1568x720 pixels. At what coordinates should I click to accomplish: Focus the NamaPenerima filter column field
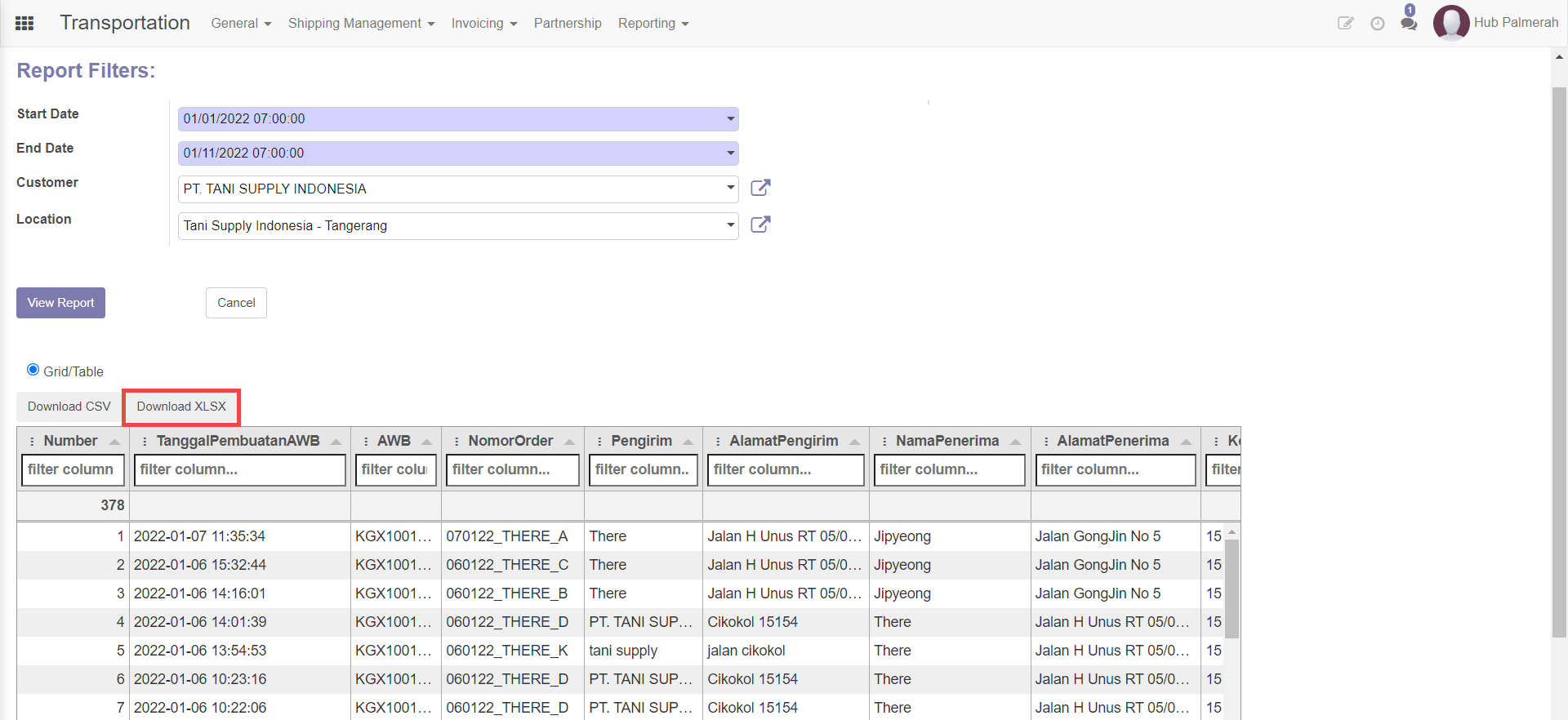[950, 470]
